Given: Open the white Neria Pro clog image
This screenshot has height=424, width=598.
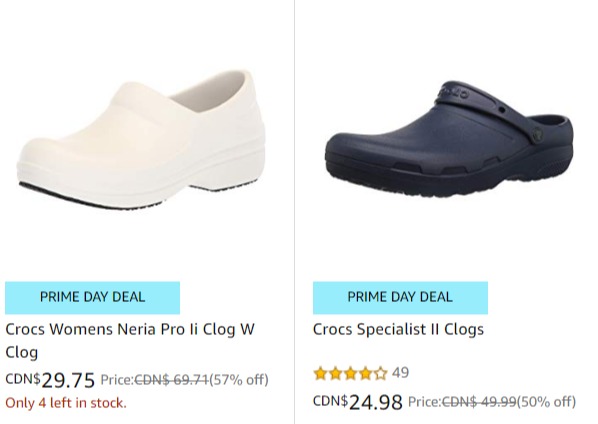Looking at the screenshot, I should click(x=141, y=139).
